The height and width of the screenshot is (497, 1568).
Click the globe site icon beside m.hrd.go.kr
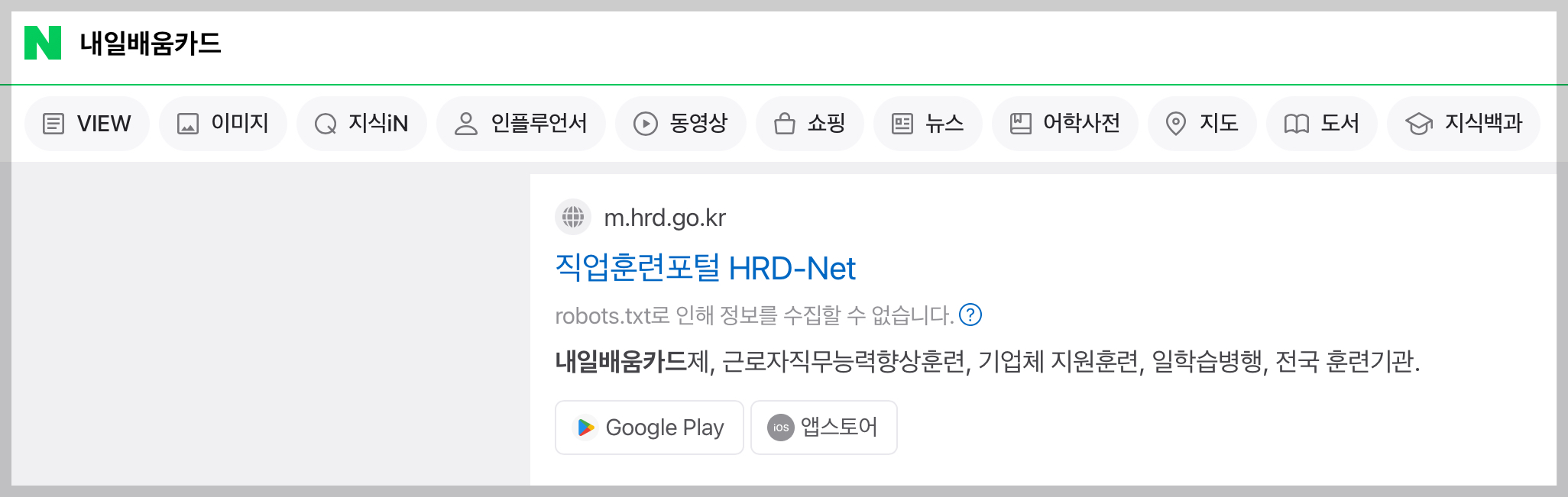click(x=573, y=218)
